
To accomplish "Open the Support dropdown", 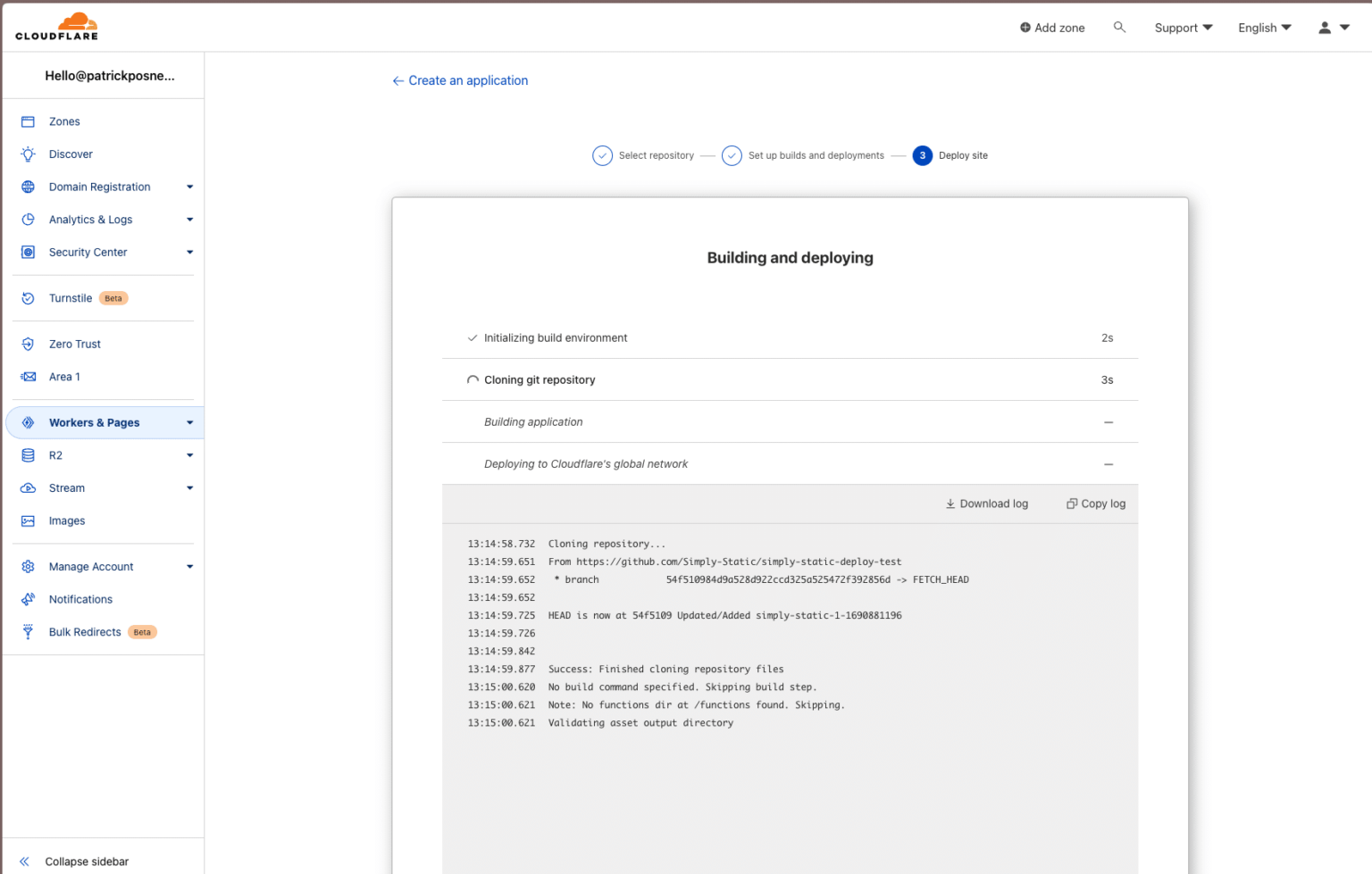I will (1183, 28).
